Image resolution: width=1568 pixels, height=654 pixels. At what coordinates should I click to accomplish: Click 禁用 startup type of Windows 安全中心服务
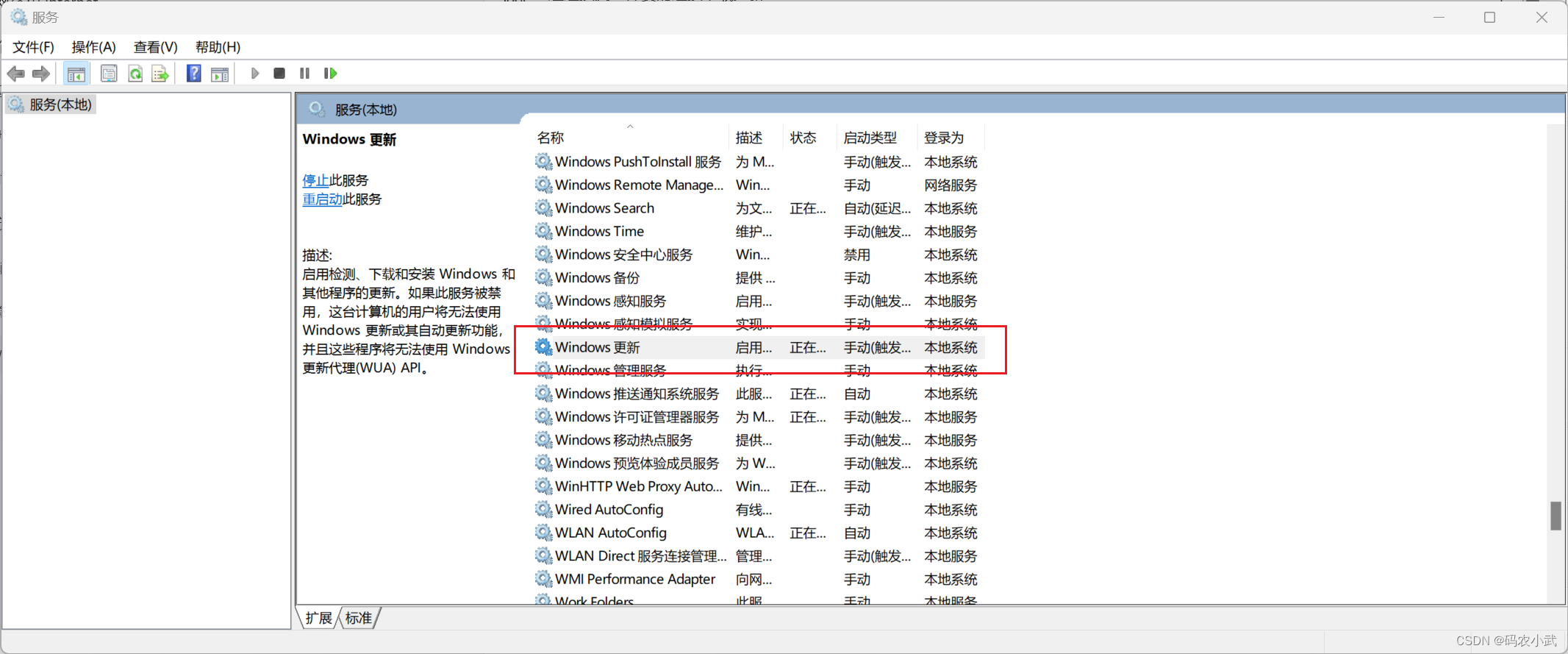point(857,255)
